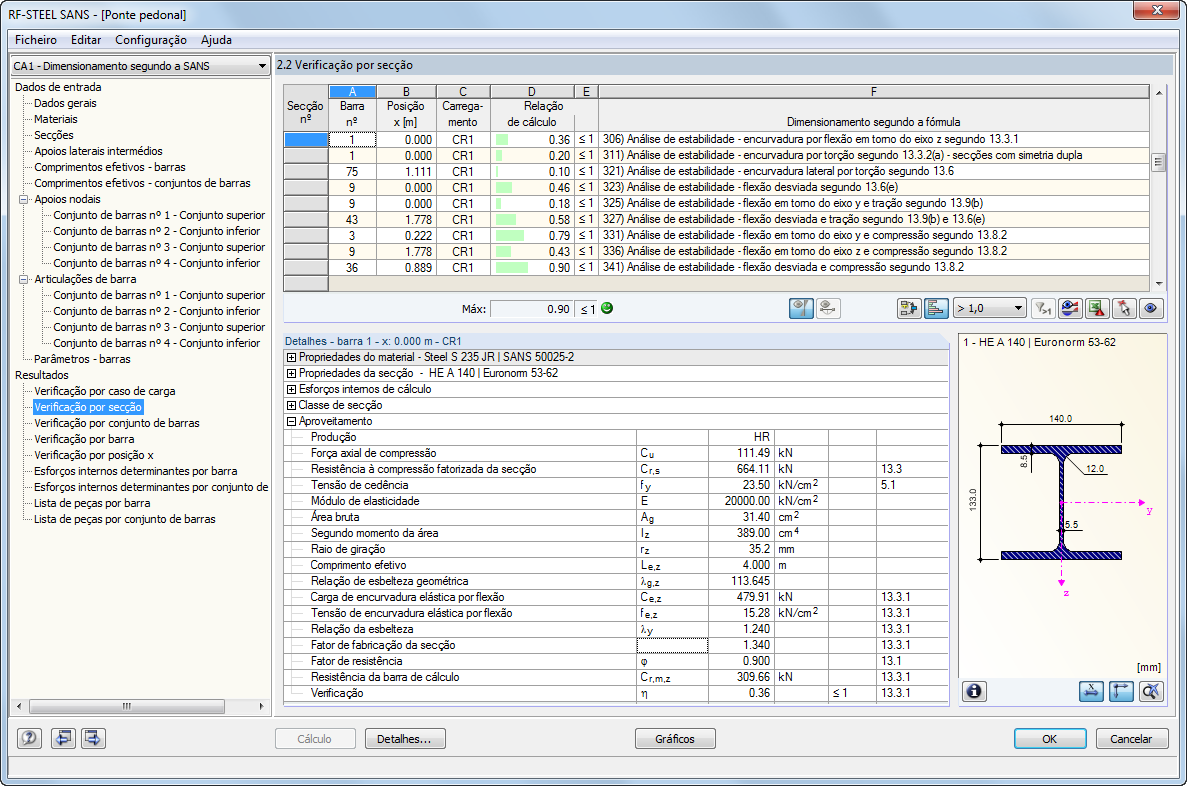Toggle the colored relation bars icon
The width and height of the screenshot is (1187, 786).
[936, 308]
